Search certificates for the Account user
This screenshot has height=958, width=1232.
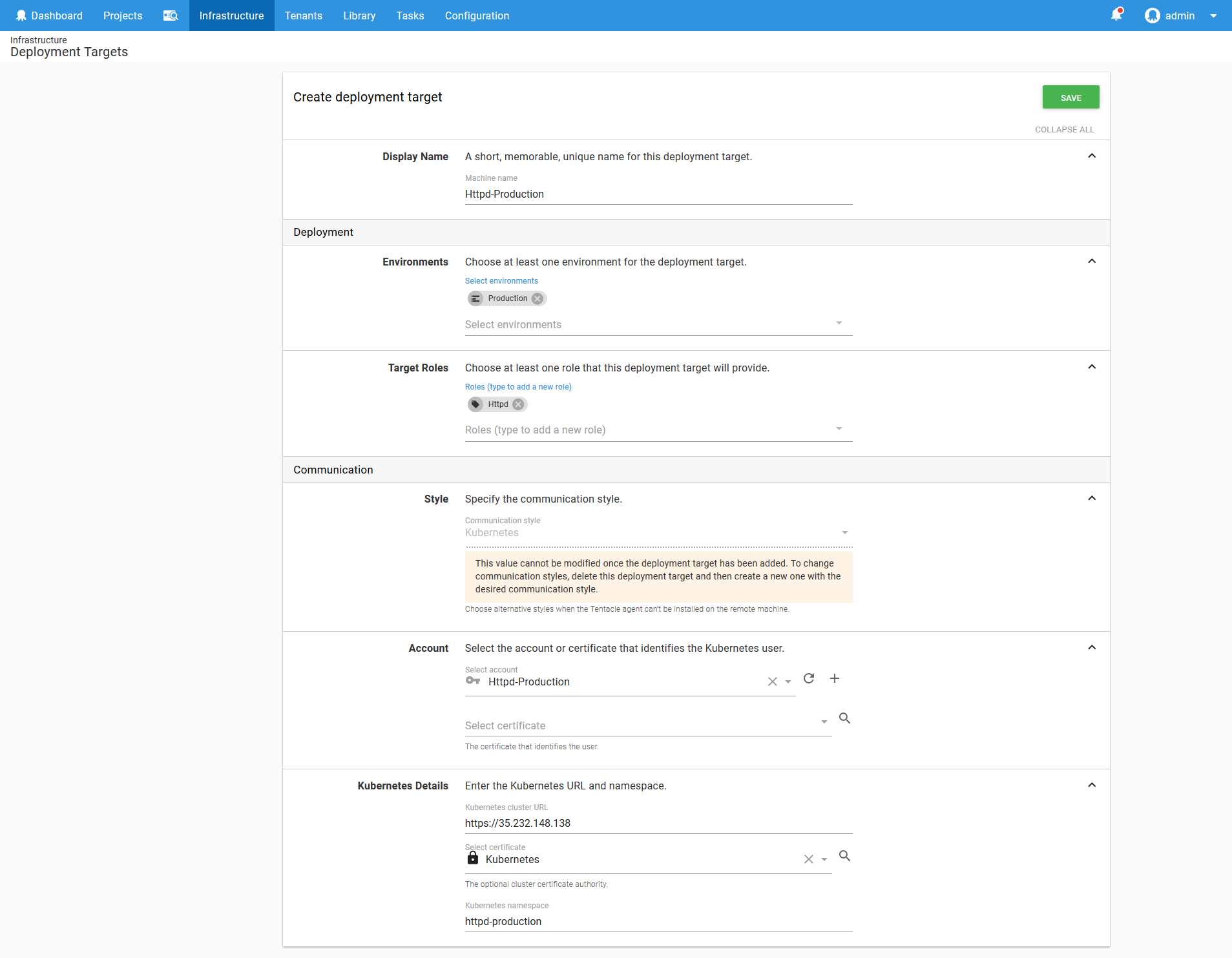pyautogui.click(x=844, y=718)
